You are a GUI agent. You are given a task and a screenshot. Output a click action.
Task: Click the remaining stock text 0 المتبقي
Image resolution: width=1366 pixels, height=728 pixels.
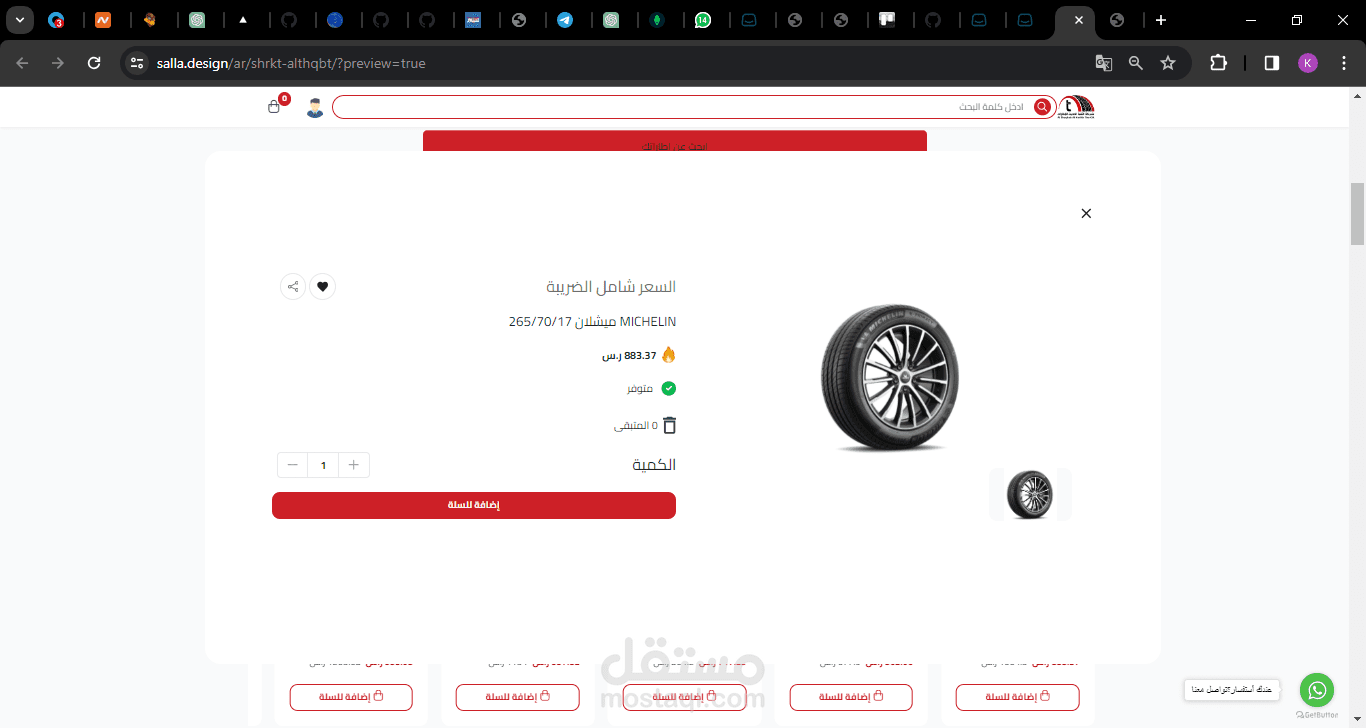click(x=636, y=425)
